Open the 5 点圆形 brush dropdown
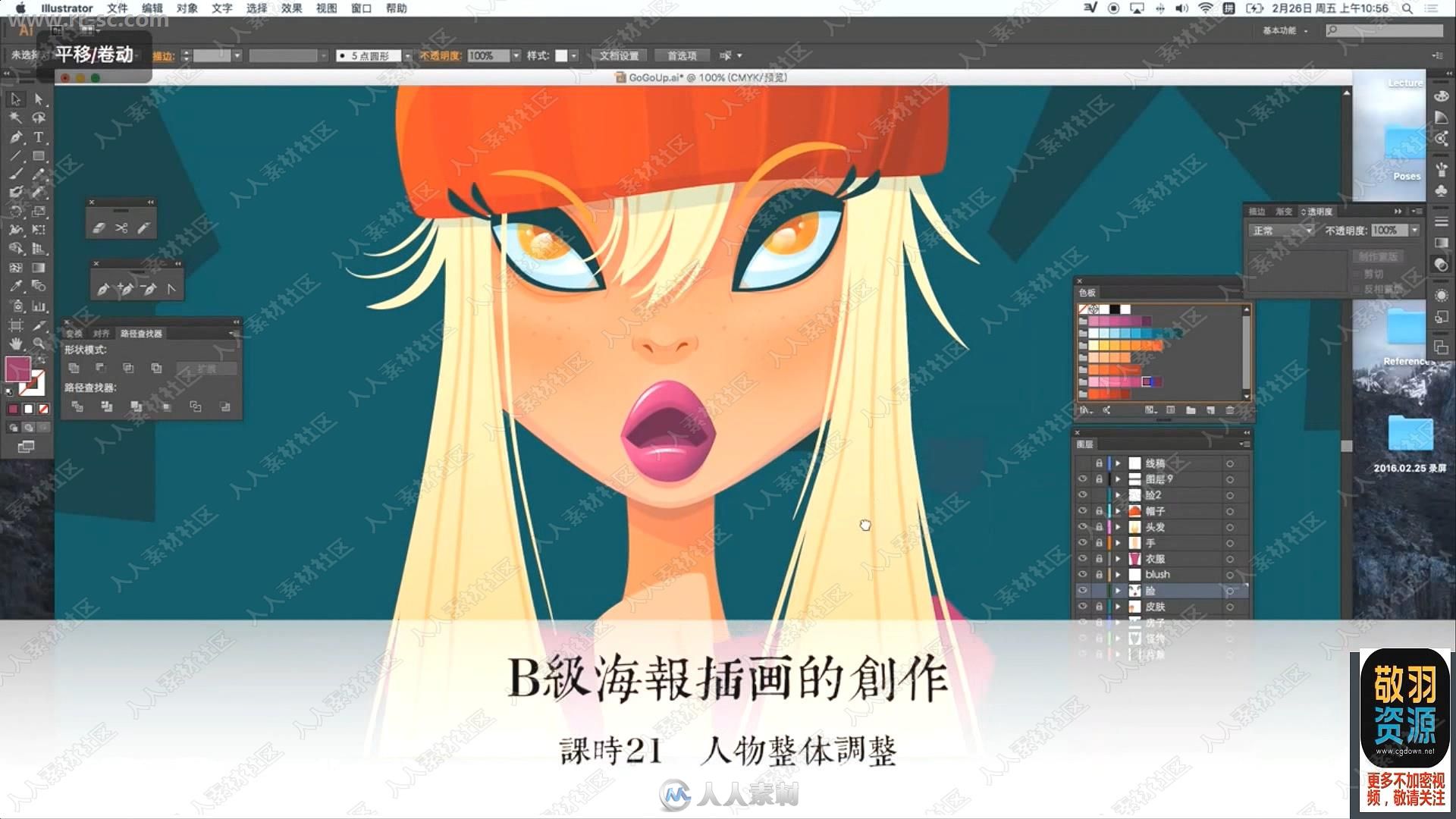The image size is (1456, 819). (407, 56)
